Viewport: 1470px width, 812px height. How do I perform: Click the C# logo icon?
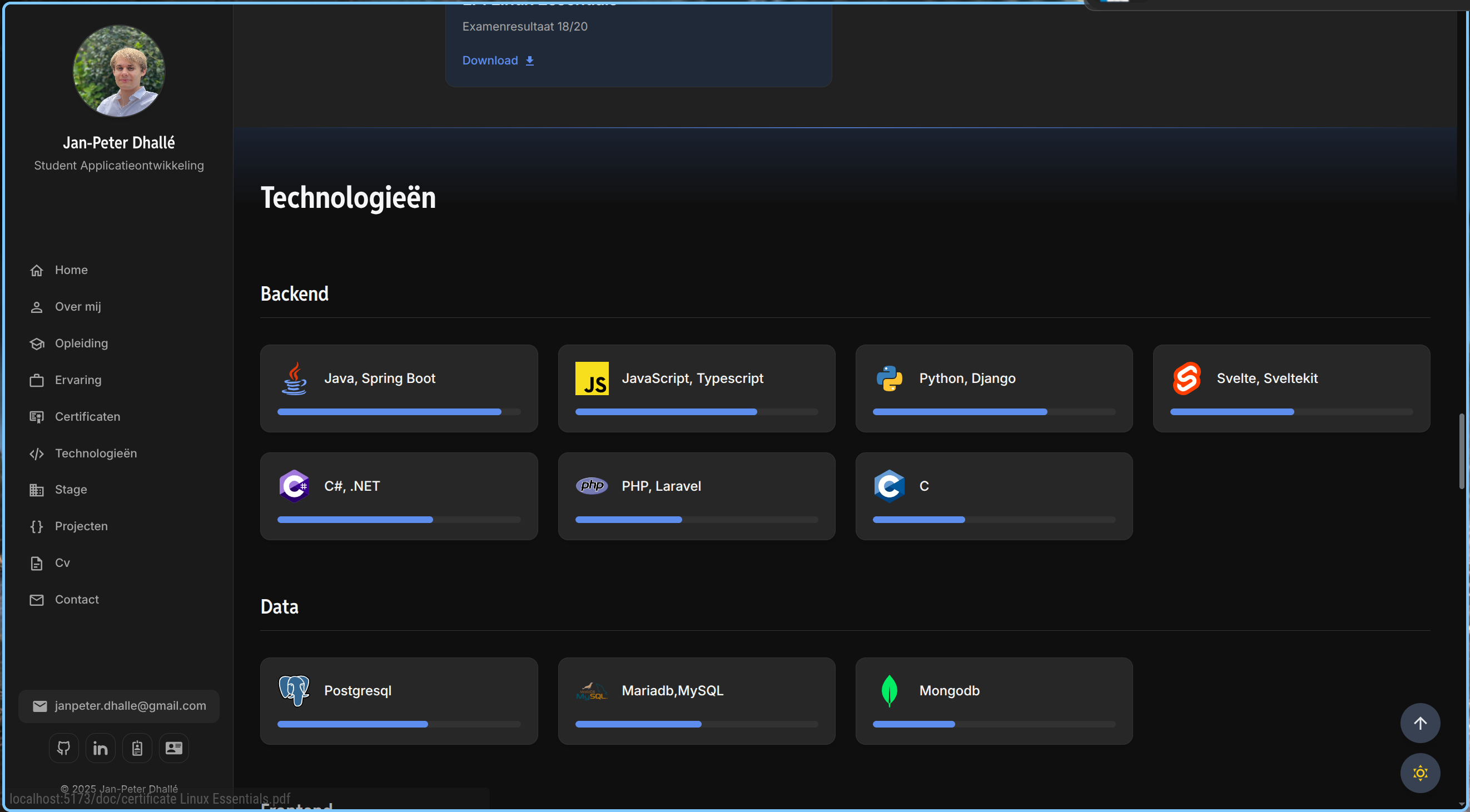tap(295, 486)
